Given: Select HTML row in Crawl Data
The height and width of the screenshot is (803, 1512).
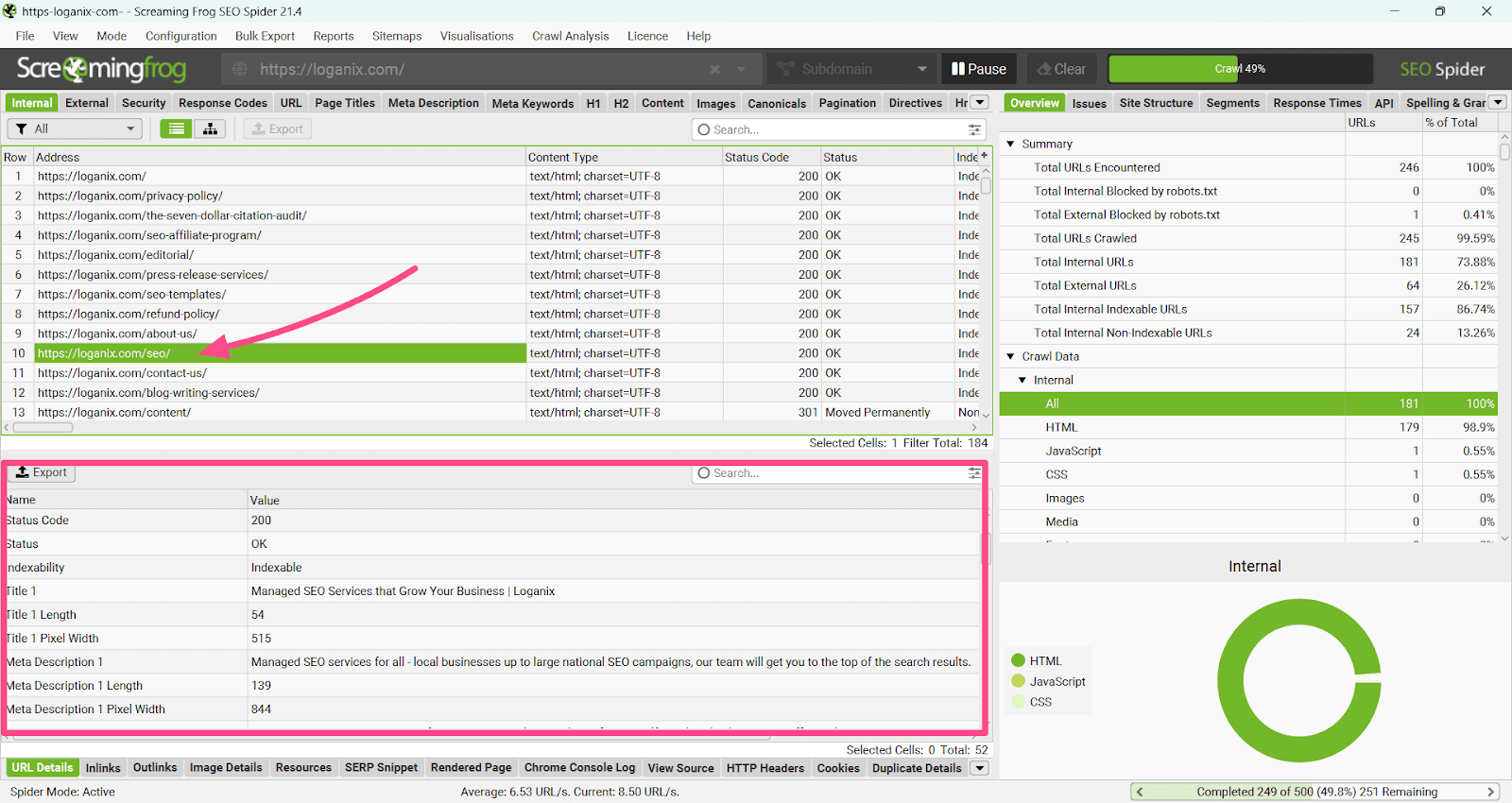Looking at the screenshot, I should (x=1247, y=427).
